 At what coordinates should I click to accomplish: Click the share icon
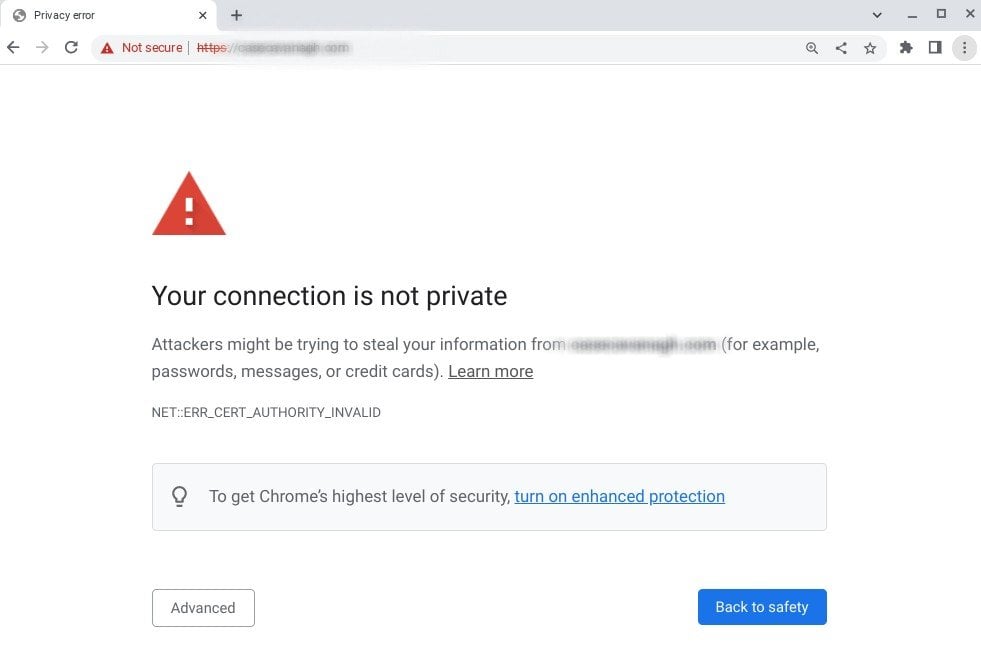coord(841,47)
